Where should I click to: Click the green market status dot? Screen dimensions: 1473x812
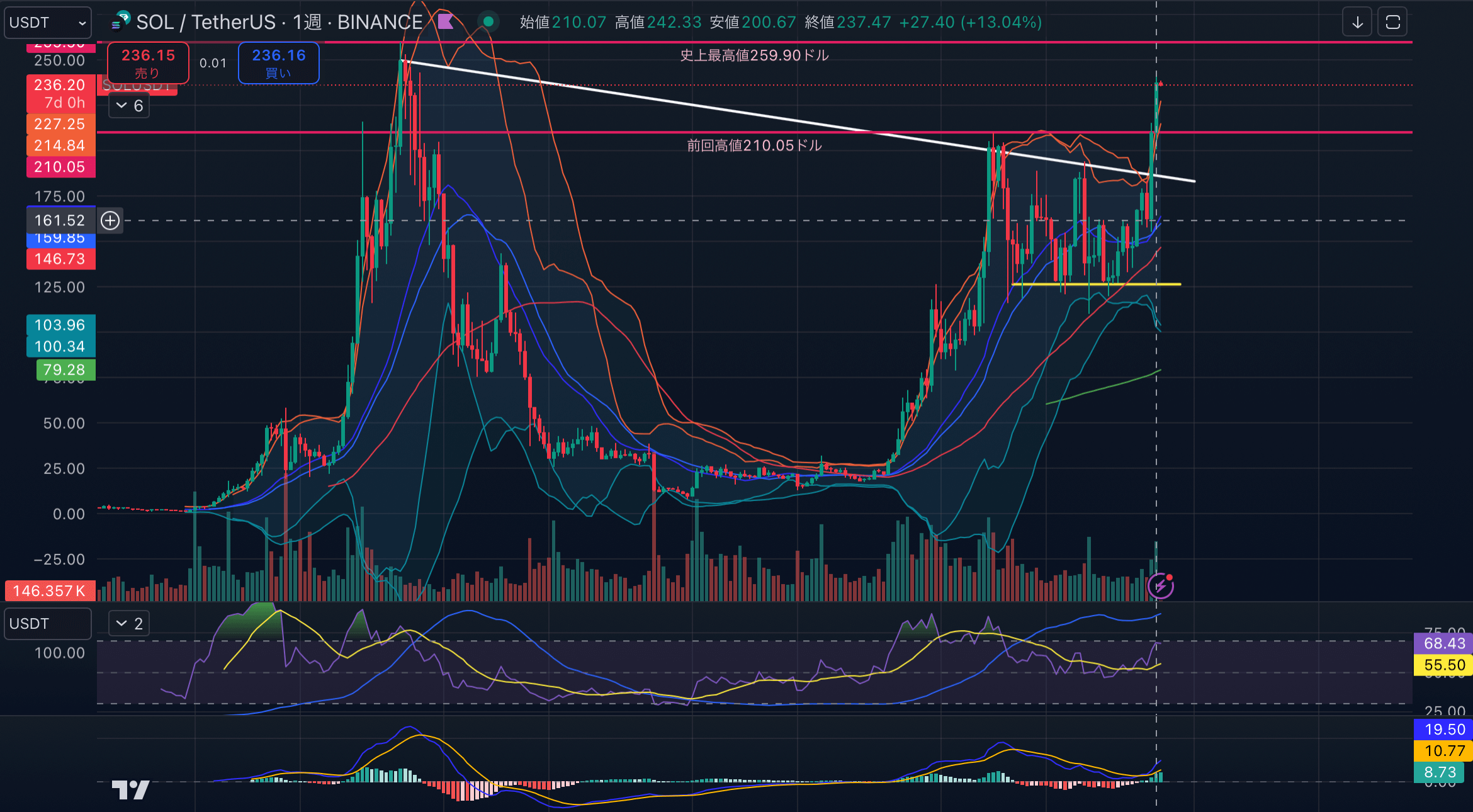(x=488, y=22)
